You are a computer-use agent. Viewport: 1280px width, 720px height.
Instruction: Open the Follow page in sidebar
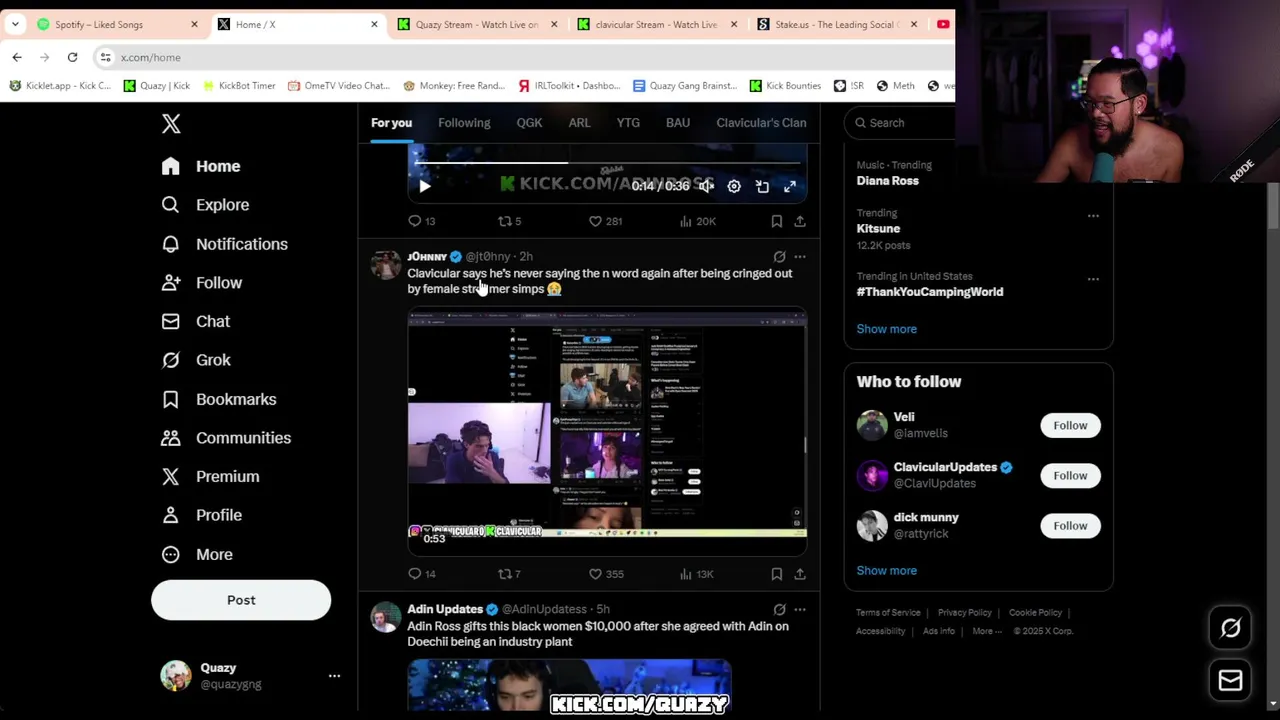202,283
